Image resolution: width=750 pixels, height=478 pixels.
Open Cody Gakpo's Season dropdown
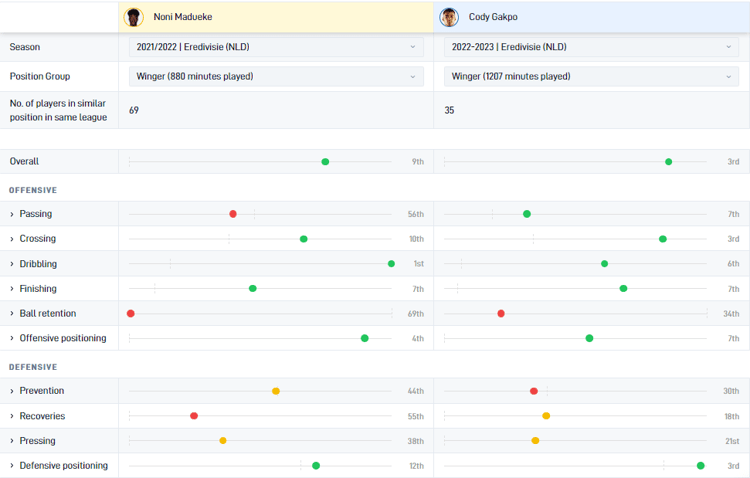coord(591,47)
